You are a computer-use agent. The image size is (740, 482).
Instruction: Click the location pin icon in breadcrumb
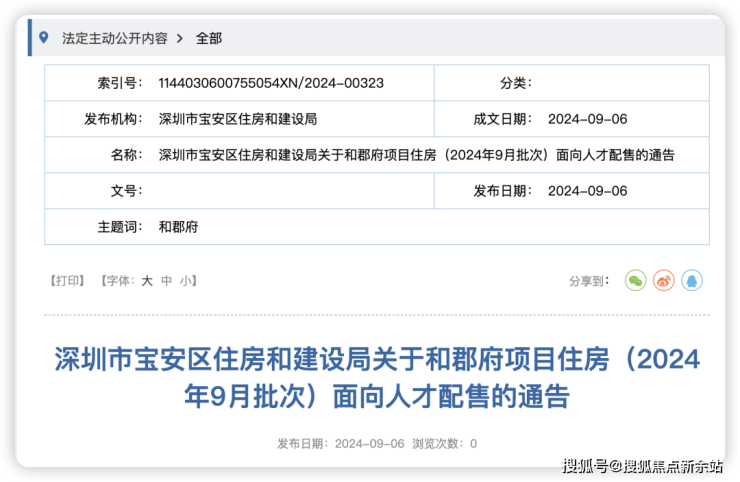pos(44,37)
